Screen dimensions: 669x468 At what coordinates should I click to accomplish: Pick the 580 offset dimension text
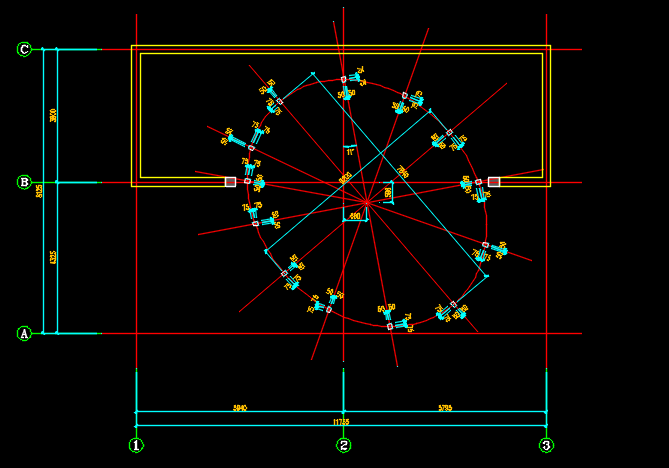388,192
